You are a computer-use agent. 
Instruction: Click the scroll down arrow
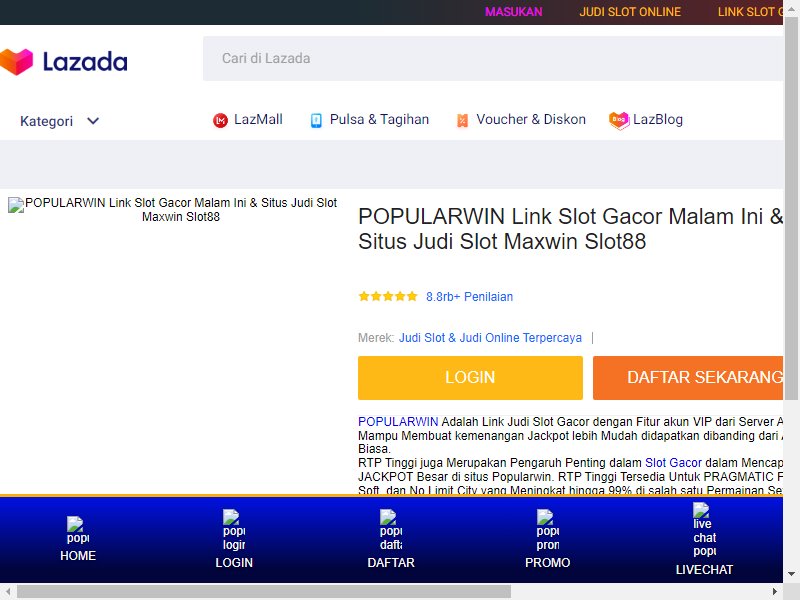coord(791,574)
